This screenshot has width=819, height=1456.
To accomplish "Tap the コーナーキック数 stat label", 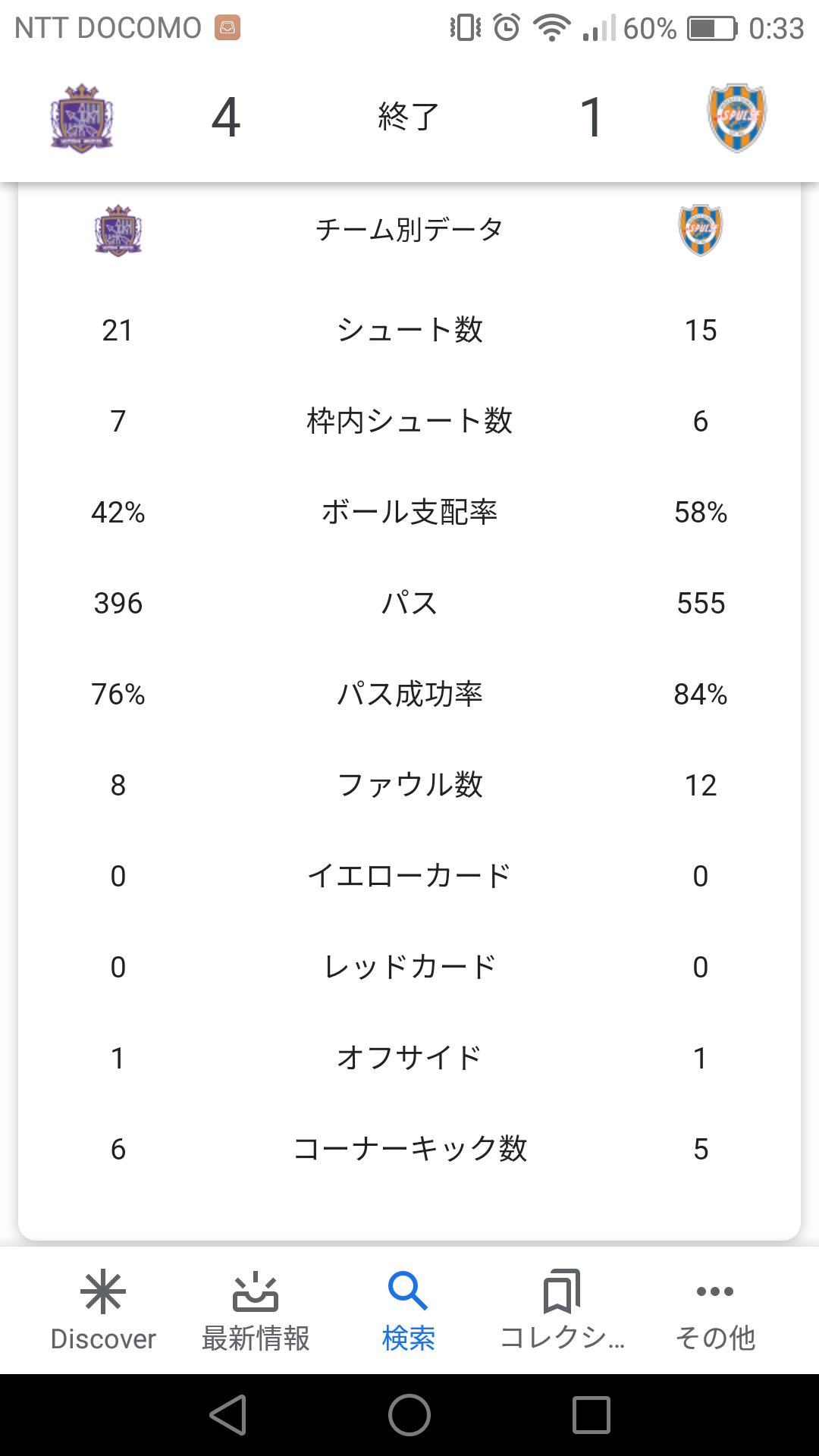I will click(409, 1149).
